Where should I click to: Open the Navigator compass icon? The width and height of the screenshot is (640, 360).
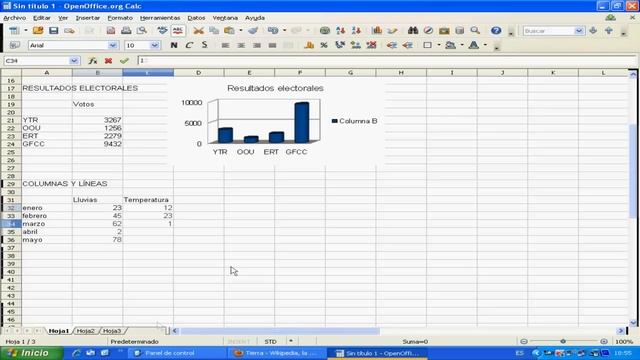[x=428, y=31]
